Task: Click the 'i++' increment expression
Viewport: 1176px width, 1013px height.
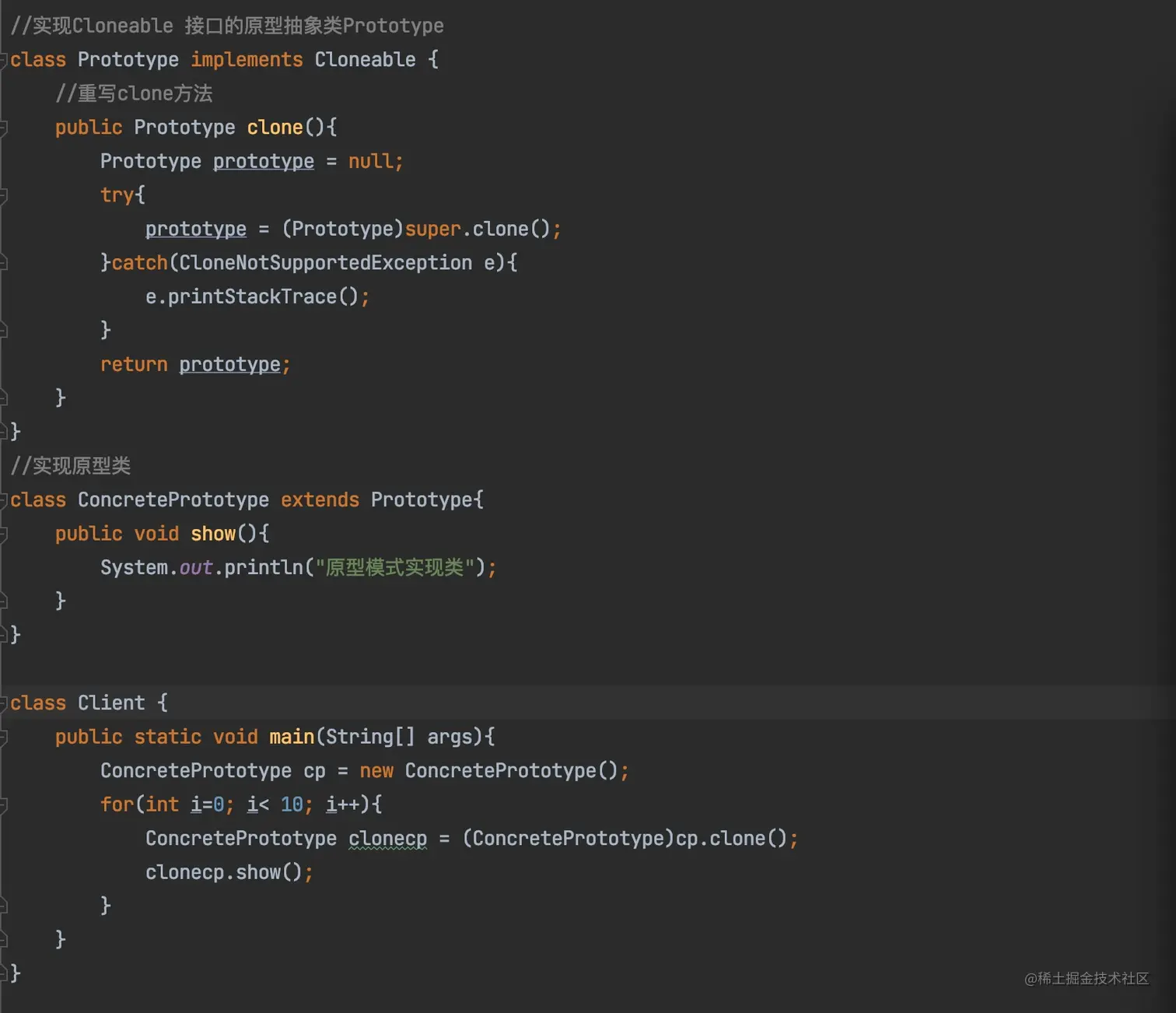Action: [x=342, y=804]
